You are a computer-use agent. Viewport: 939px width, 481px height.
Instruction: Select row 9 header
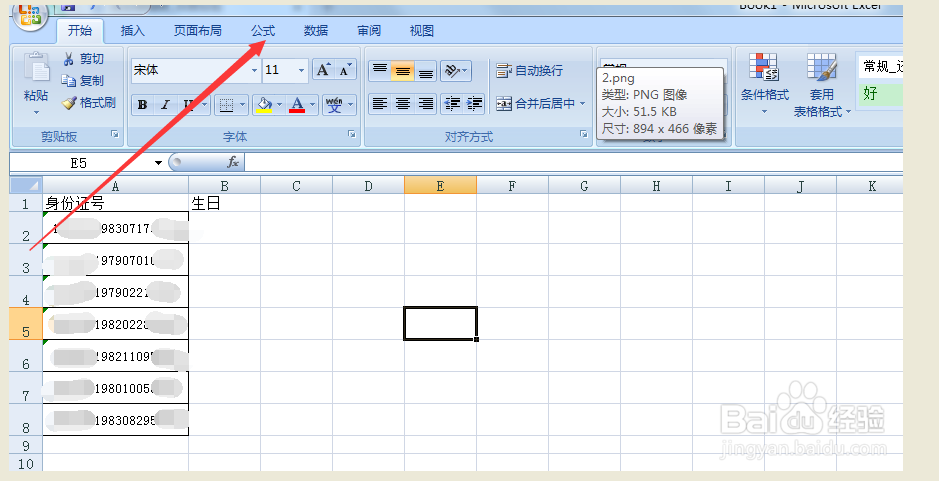pos(26,445)
